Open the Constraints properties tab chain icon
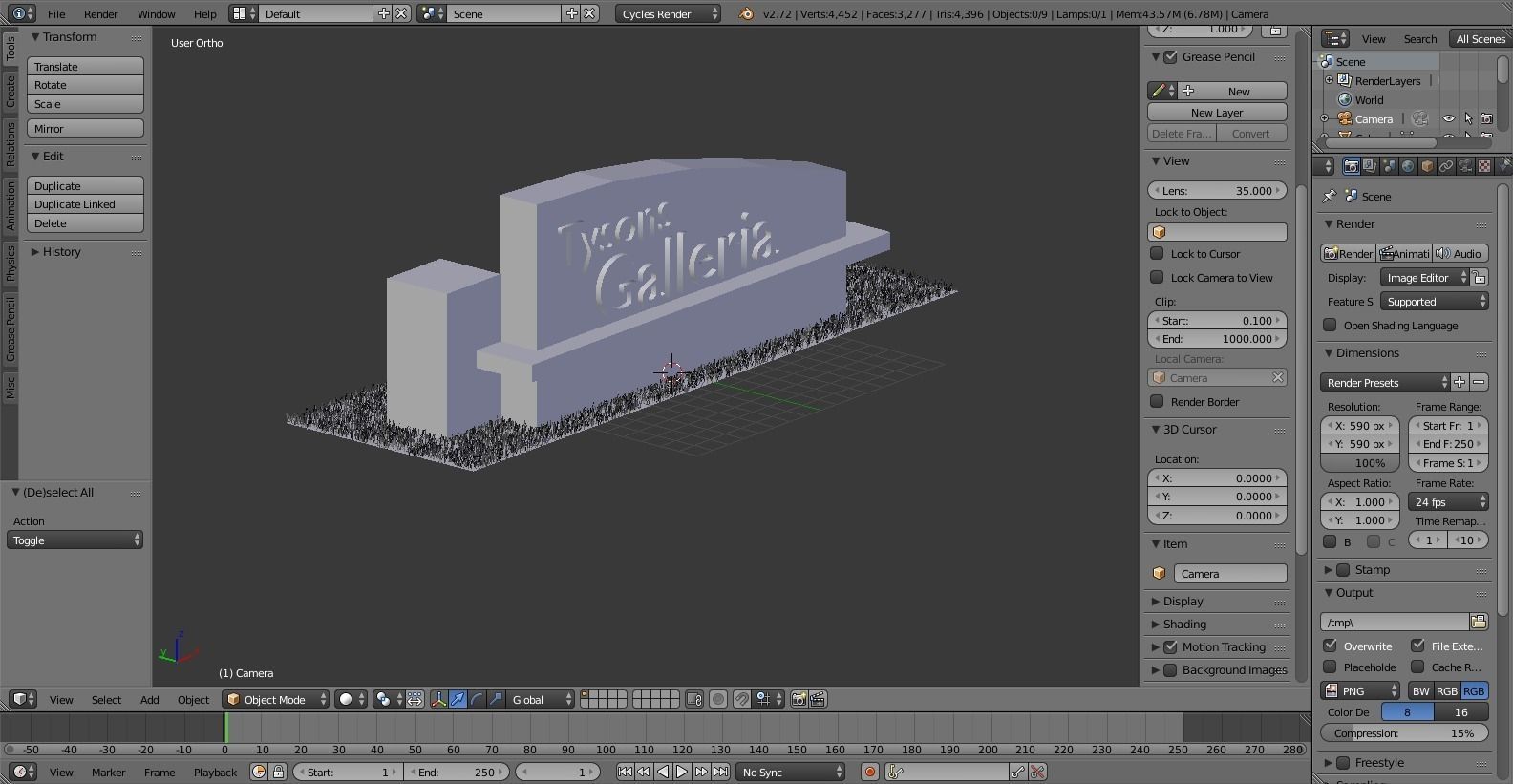The height and width of the screenshot is (784, 1513). (x=1446, y=166)
